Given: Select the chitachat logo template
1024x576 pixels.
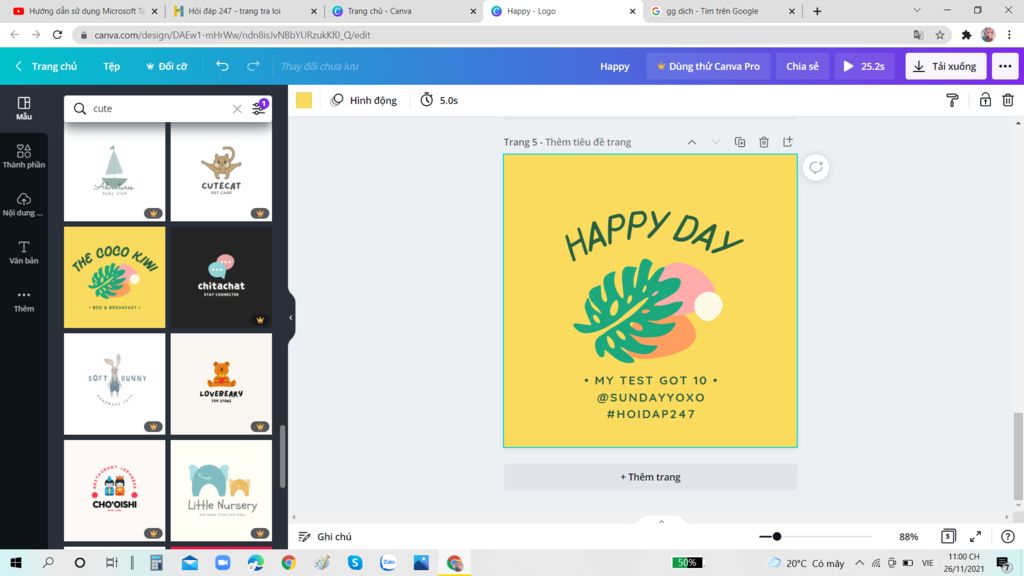Looking at the screenshot, I should click(221, 277).
